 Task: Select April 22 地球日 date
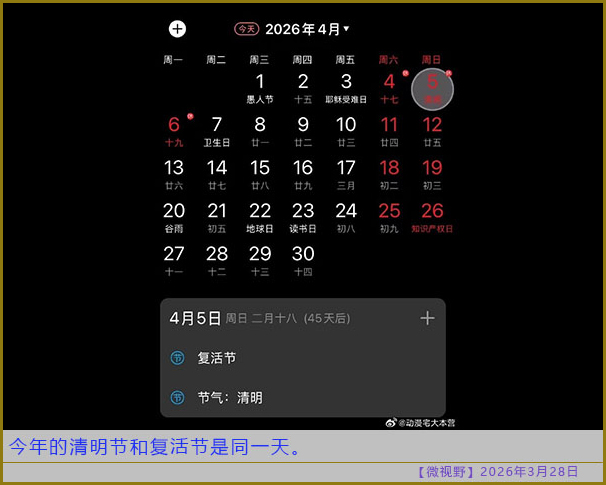pyautogui.click(x=260, y=216)
